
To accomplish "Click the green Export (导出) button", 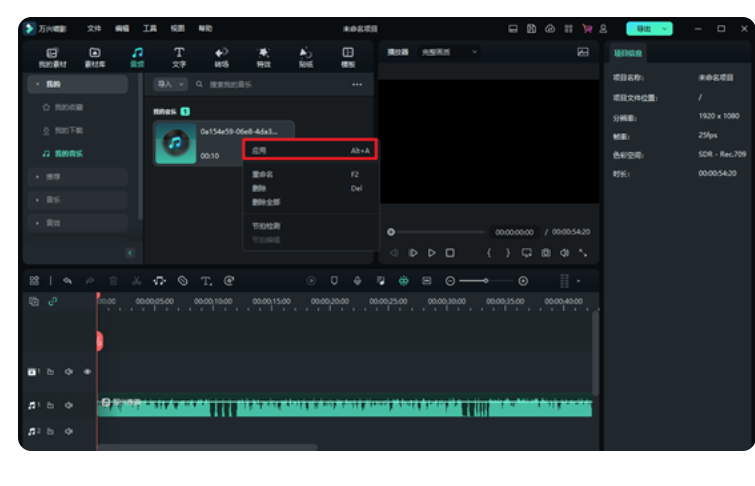I will pyautogui.click(x=649, y=29).
